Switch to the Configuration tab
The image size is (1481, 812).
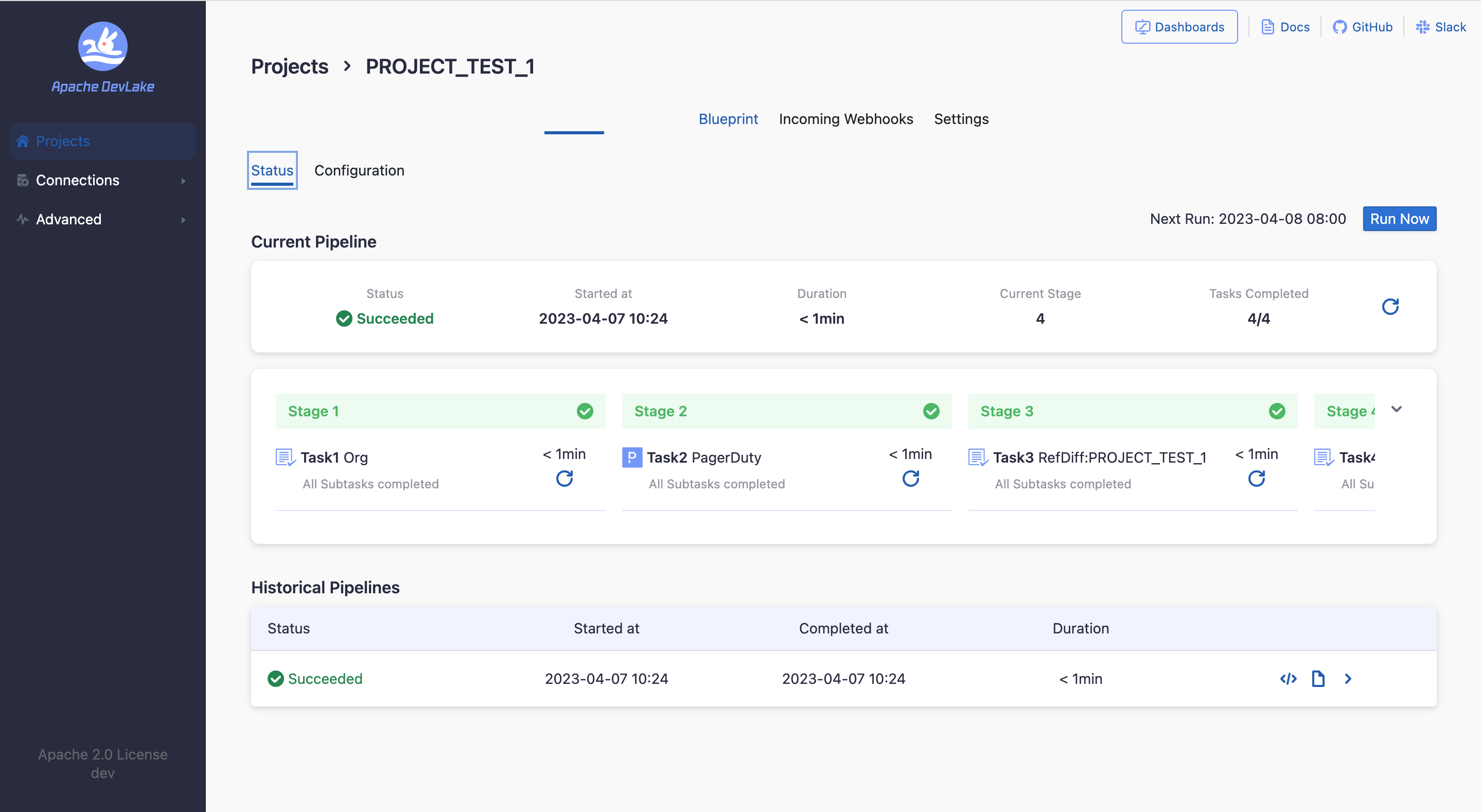pyautogui.click(x=359, y=170)
